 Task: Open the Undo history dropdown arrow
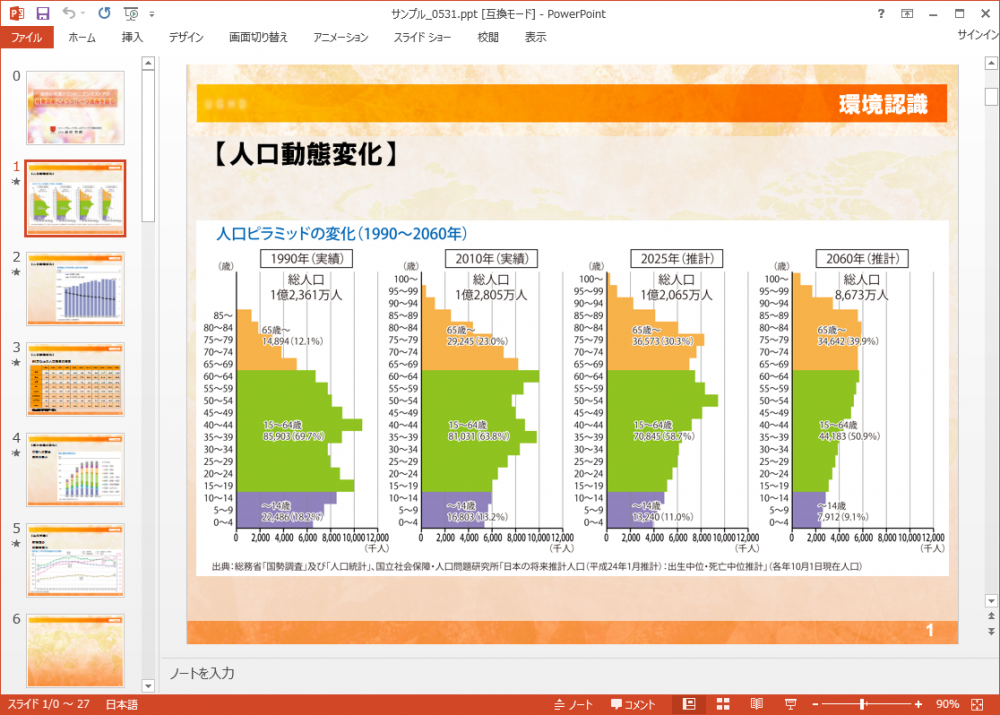(83, 14)
